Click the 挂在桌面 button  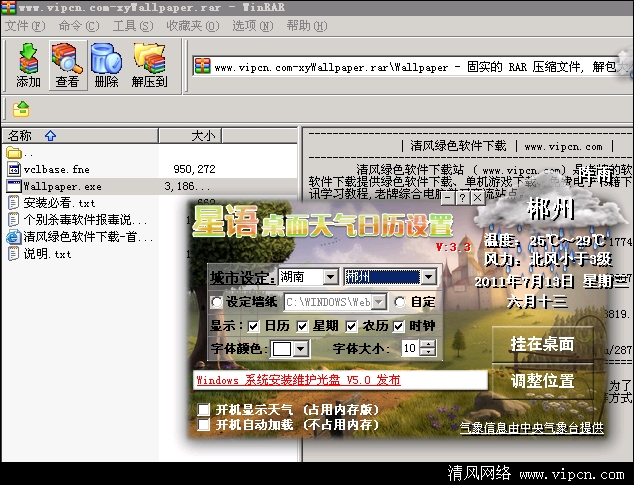(542, 344)
